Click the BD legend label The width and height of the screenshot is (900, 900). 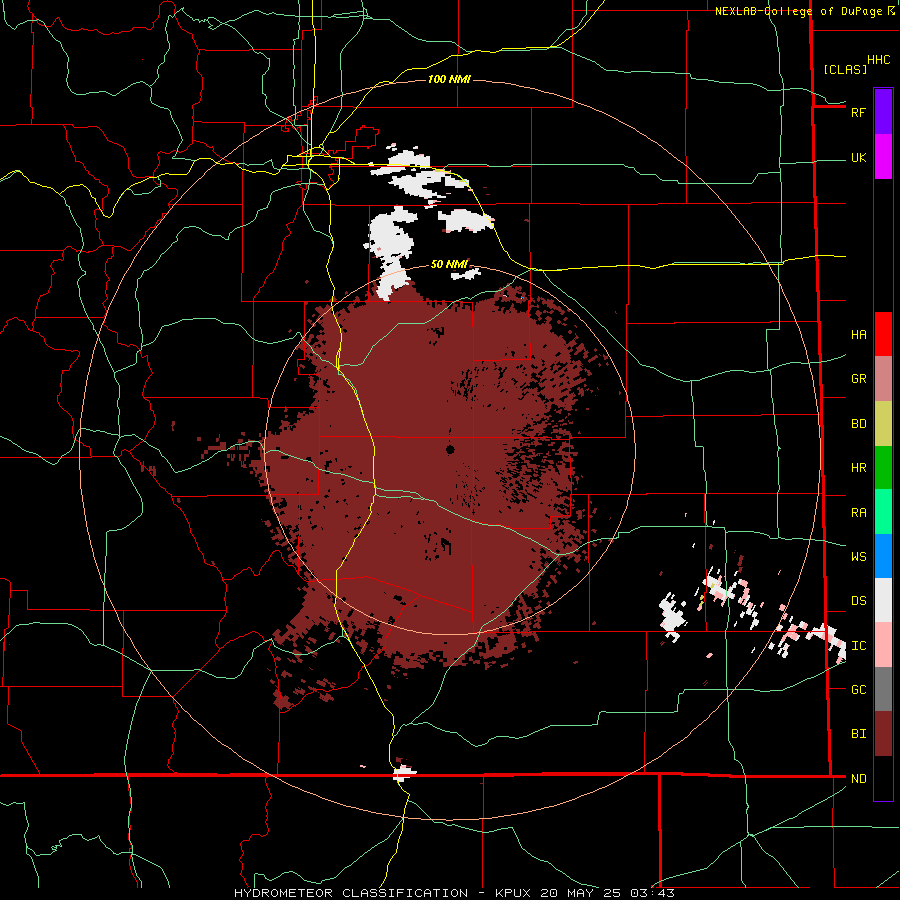click(859, 424)
